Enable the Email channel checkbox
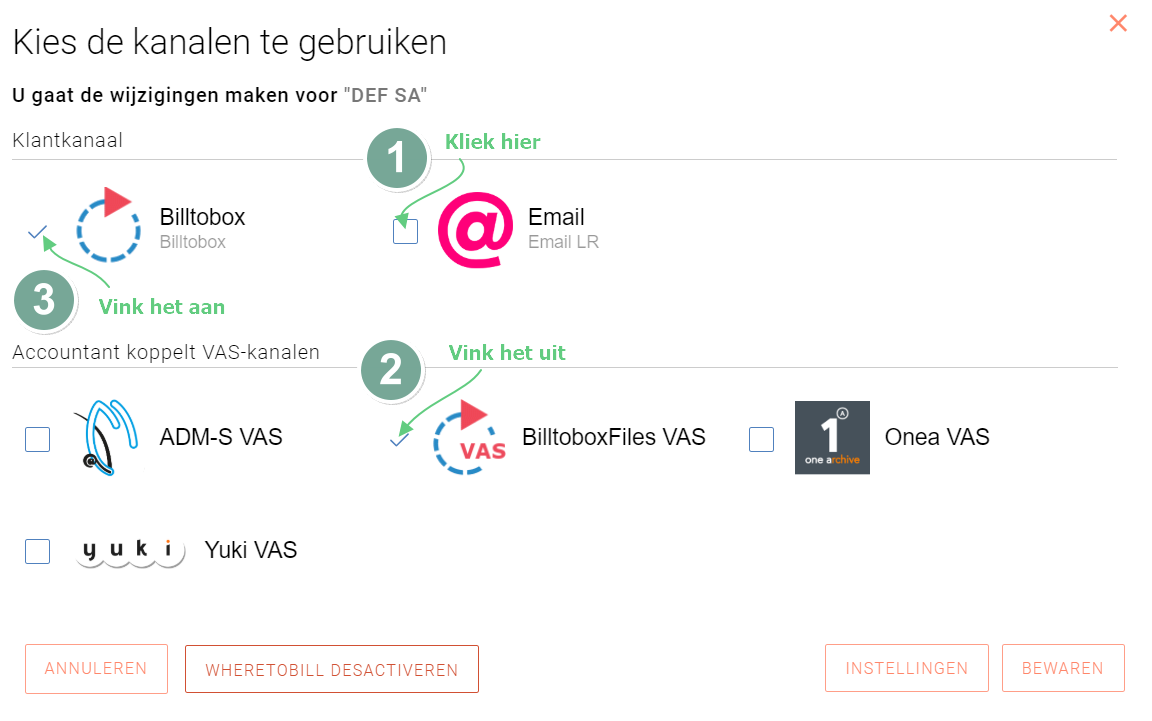Screen dimensions: 1152x721 (406, 231)
